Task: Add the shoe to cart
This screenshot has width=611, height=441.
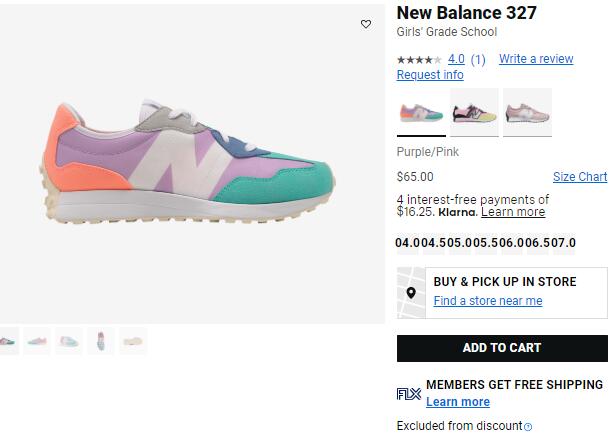Action: tap(502, 348)
